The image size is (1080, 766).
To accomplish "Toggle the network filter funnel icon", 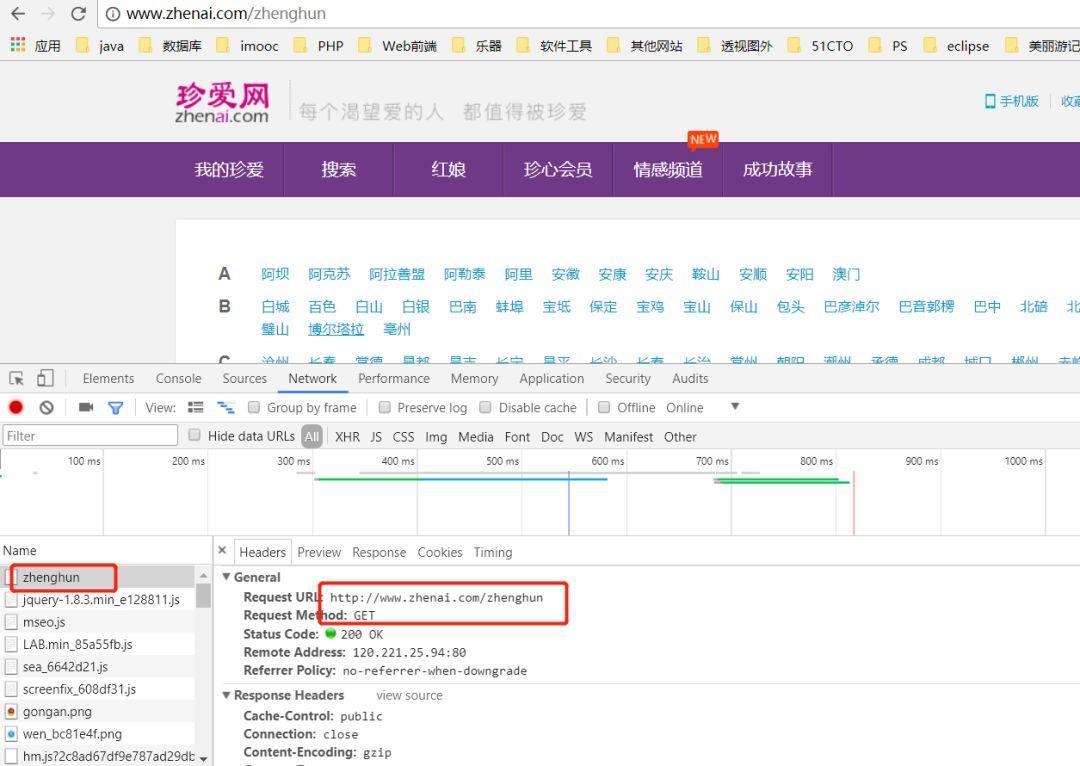I will point(116,408).
